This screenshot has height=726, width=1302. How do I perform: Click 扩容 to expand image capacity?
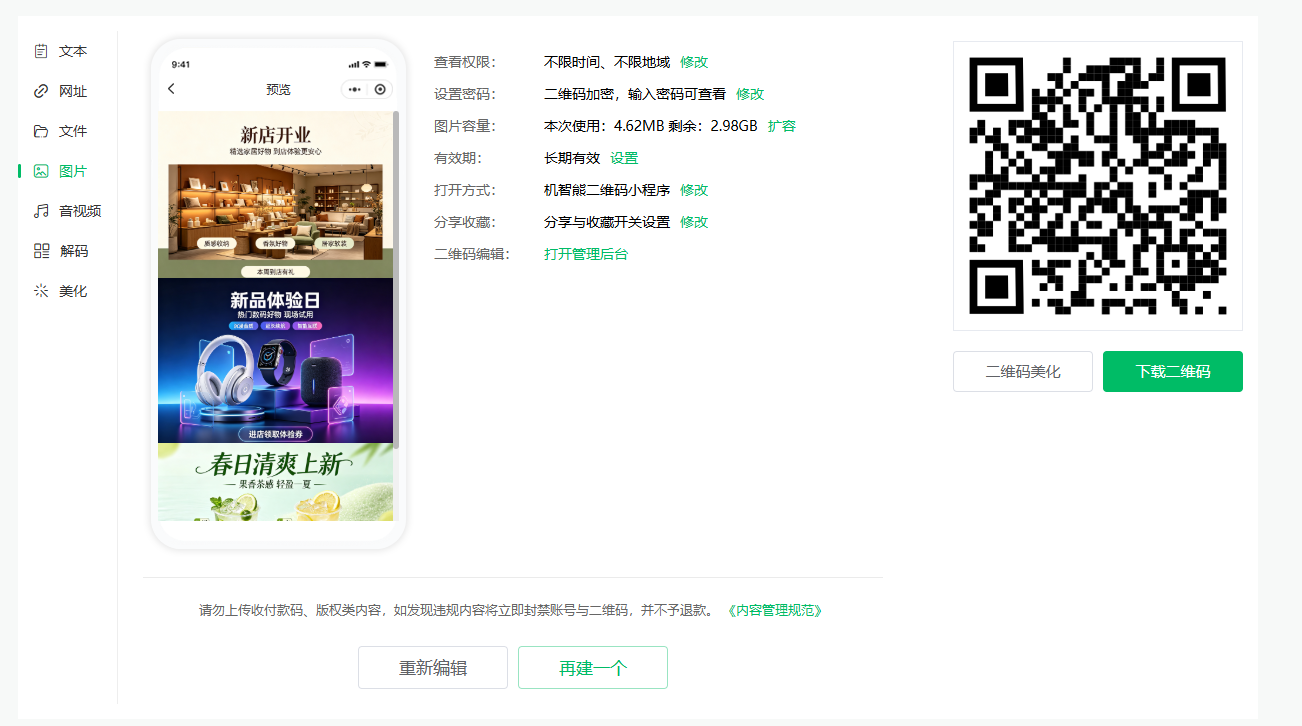(782, 126)
